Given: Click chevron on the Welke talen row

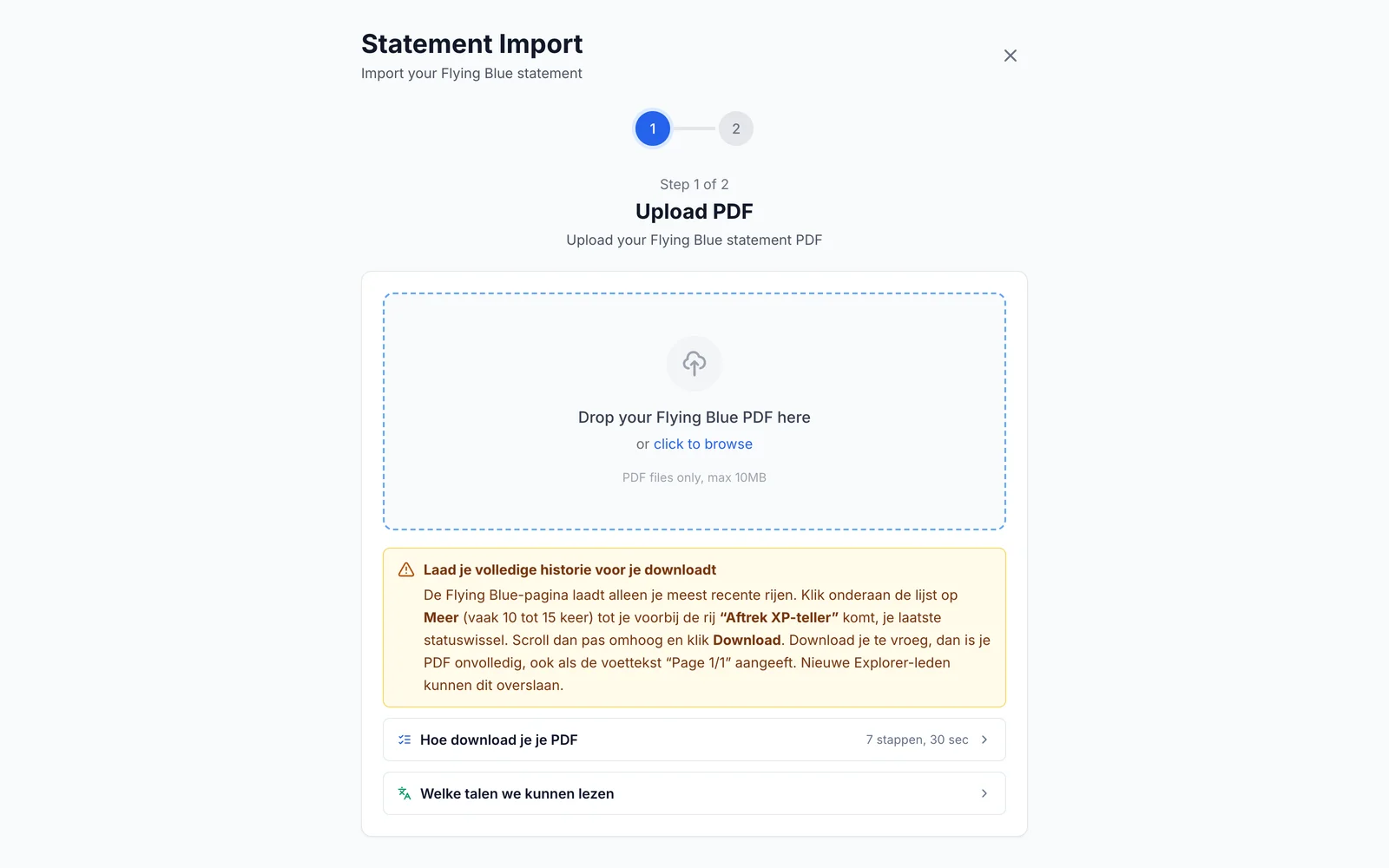Looking at the screenshot, I should pyautogui.click(x=984, y=793).
